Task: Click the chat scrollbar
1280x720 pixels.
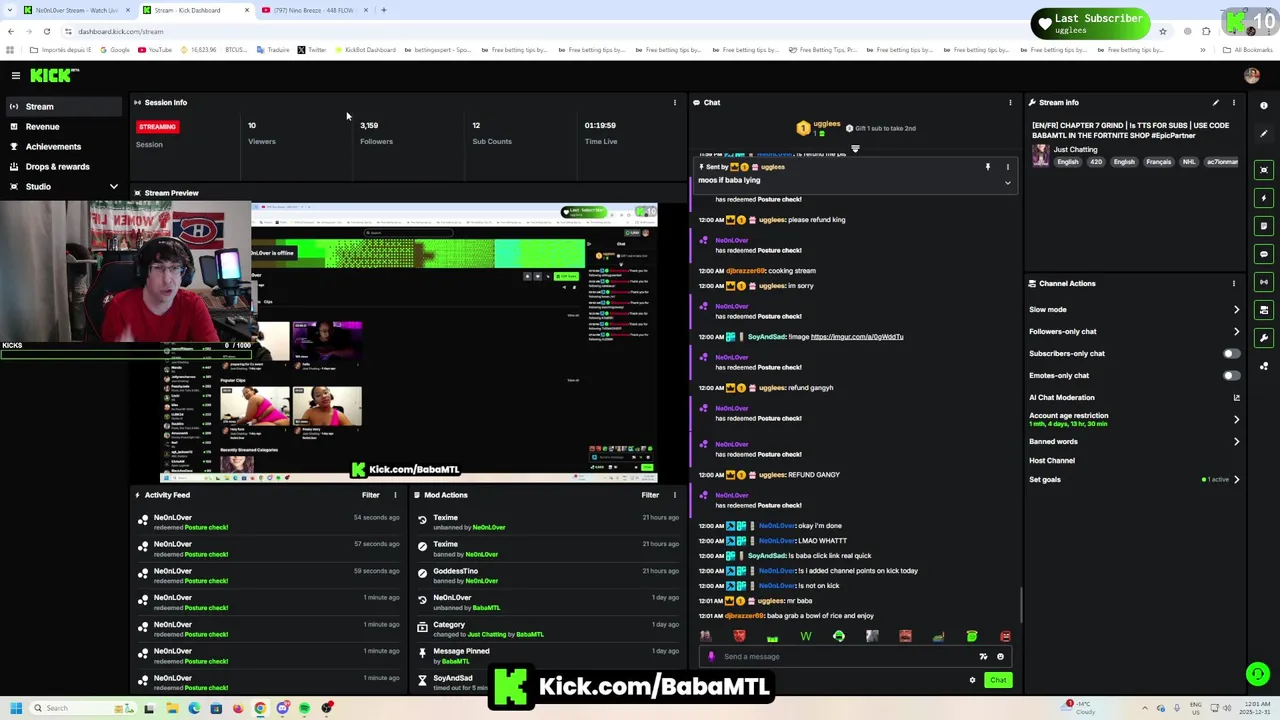Action: point(1021,604)
